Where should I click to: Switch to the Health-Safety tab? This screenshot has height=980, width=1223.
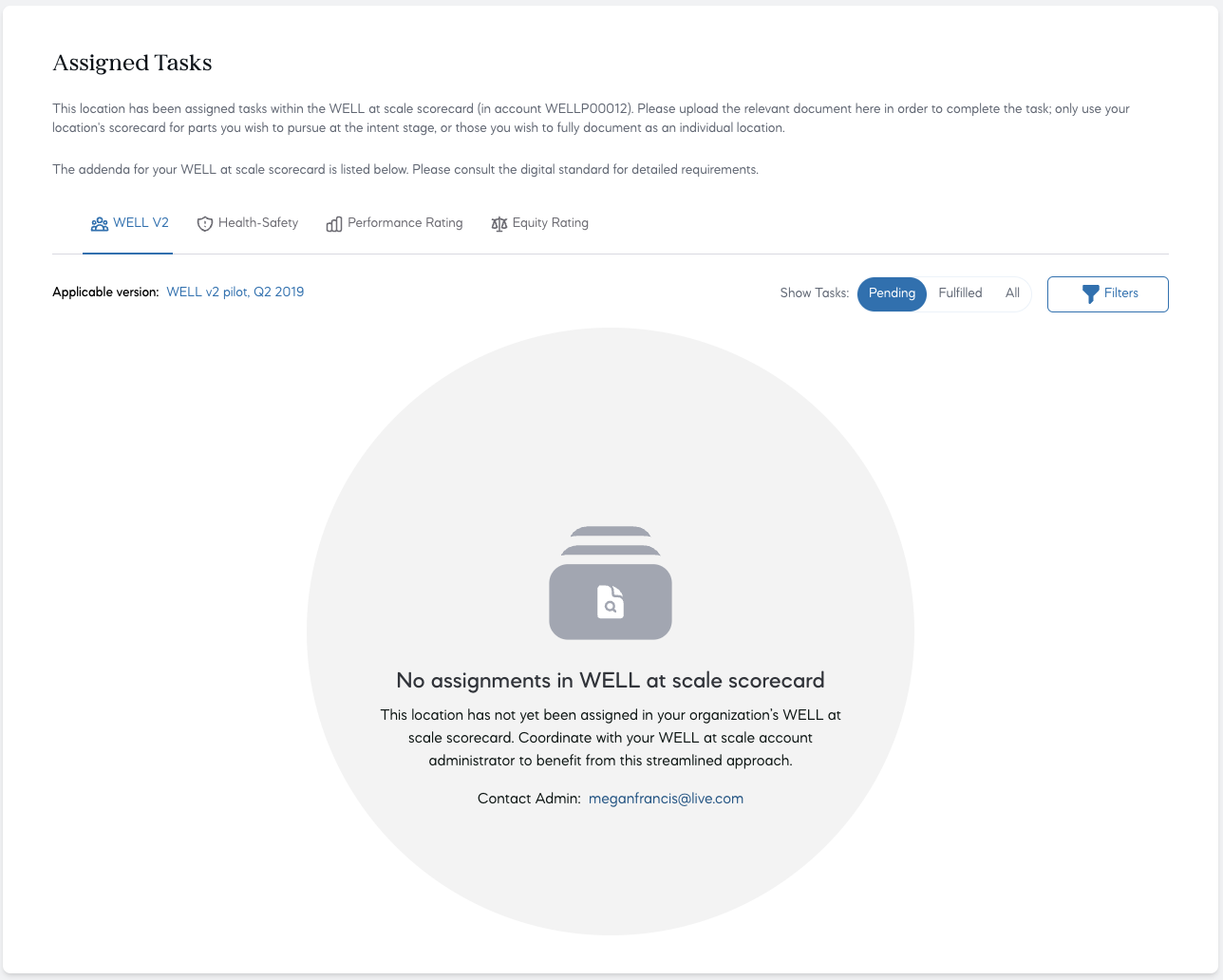tap(247, 223)
